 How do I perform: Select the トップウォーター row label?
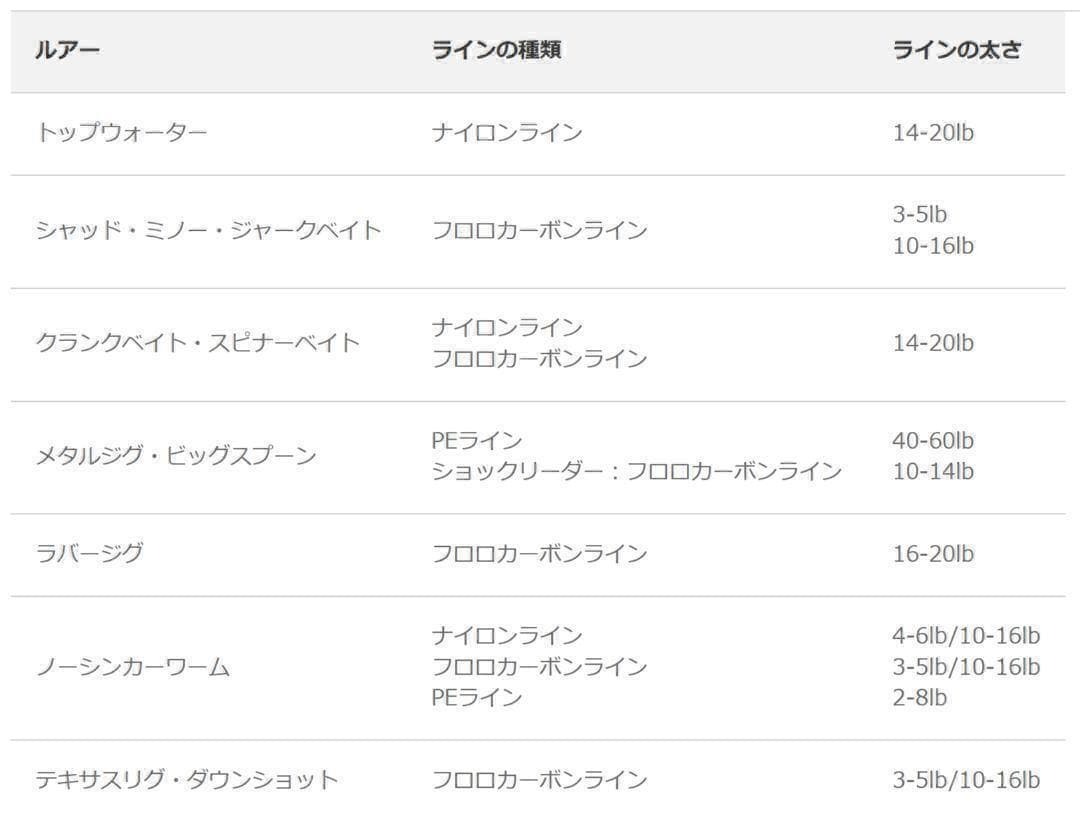pyautogui.click(x=121, y=133)
